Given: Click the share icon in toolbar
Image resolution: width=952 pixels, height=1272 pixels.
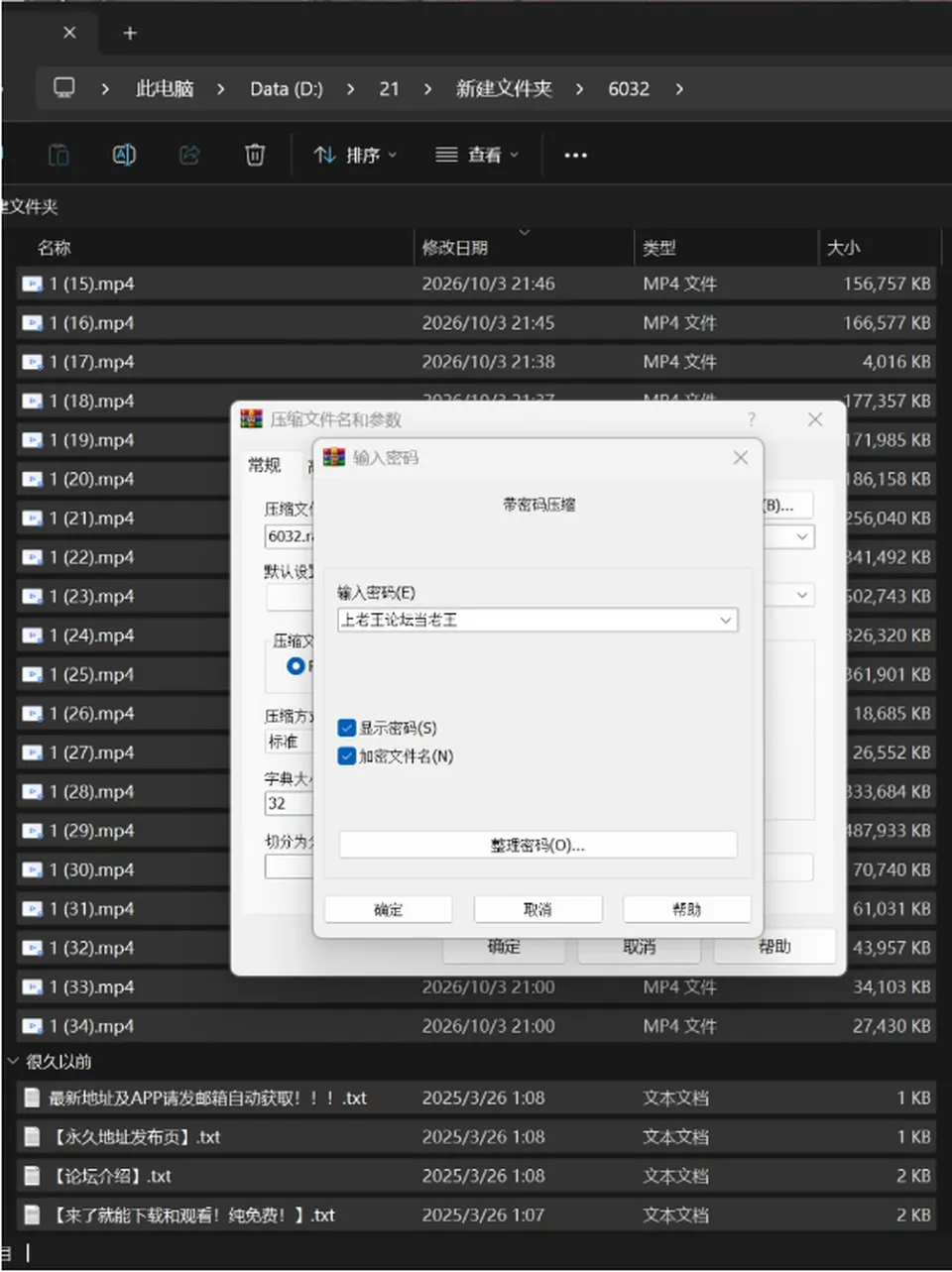Looking at the screenshot, I should click(189, 155).
